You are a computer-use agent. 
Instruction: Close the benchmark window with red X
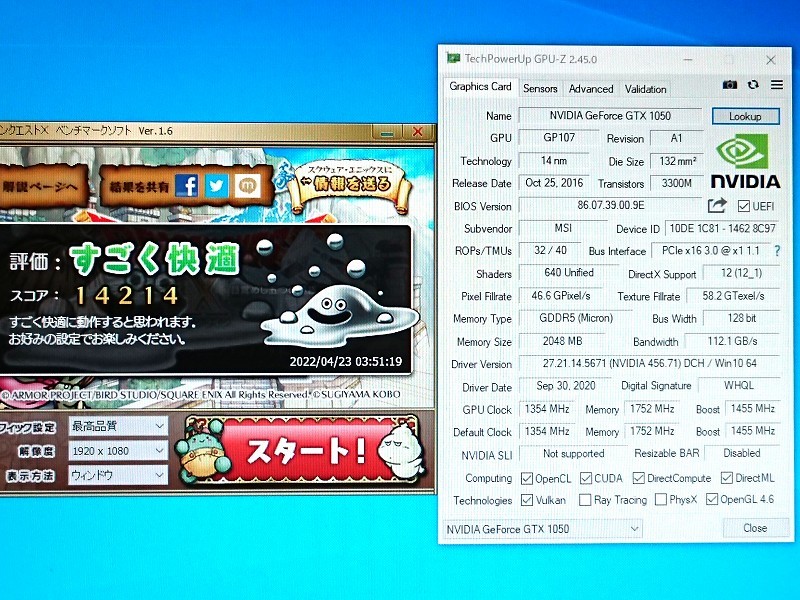click(418, 132)
